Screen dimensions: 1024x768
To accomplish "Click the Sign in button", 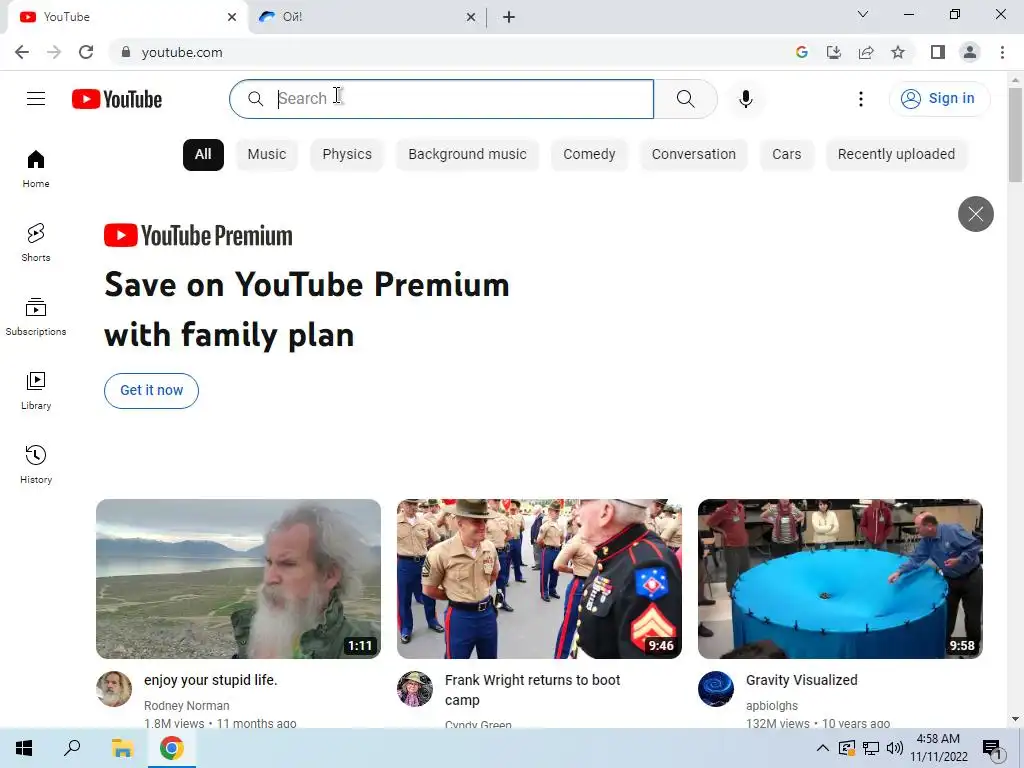I will [939, 99].
